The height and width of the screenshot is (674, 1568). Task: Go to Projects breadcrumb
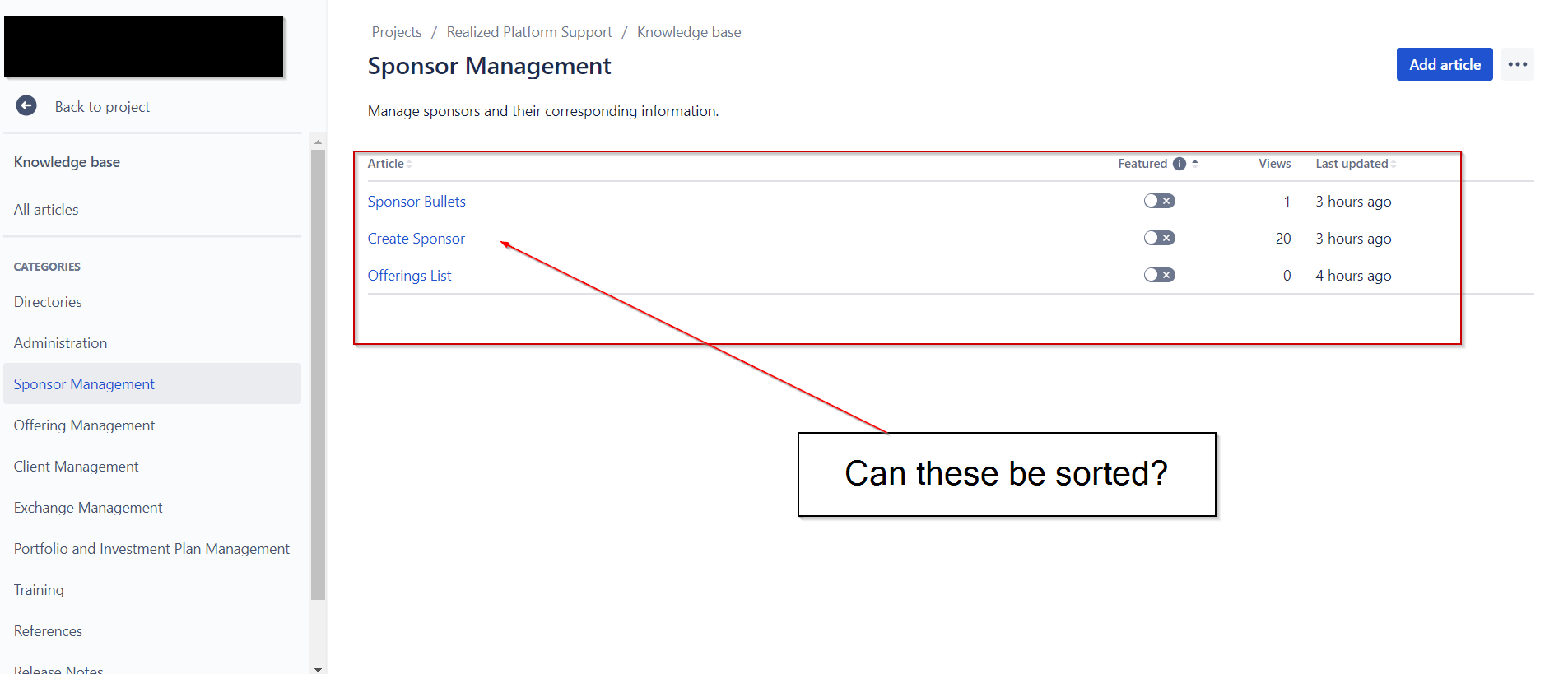[397, 32]
